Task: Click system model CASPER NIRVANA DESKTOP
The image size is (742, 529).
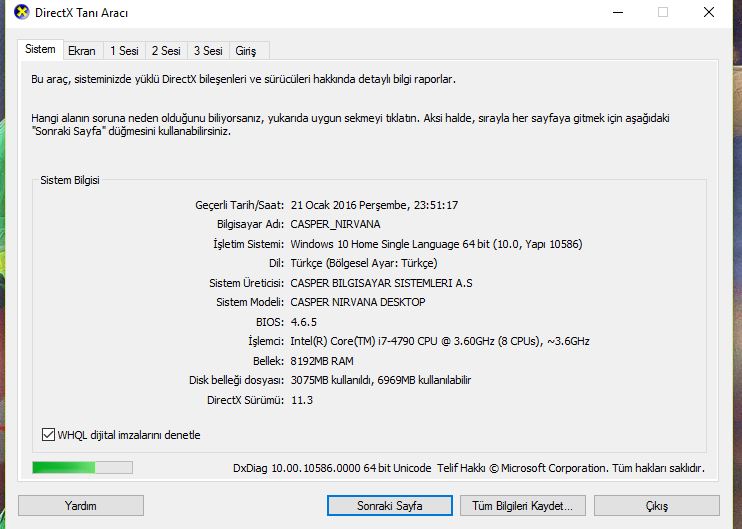Action: (358, 302)
